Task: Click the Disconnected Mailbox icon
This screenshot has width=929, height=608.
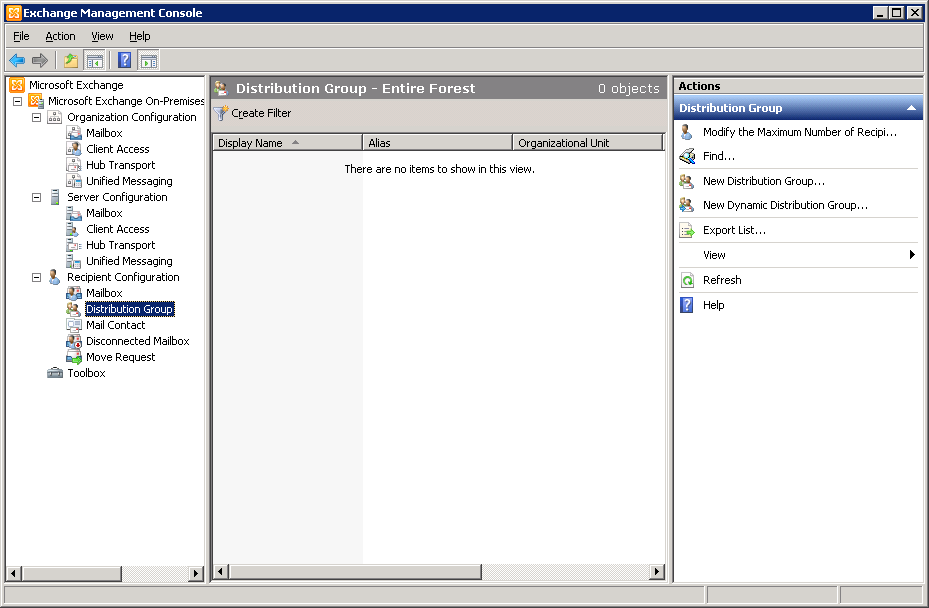Action: tap(73, 341)
